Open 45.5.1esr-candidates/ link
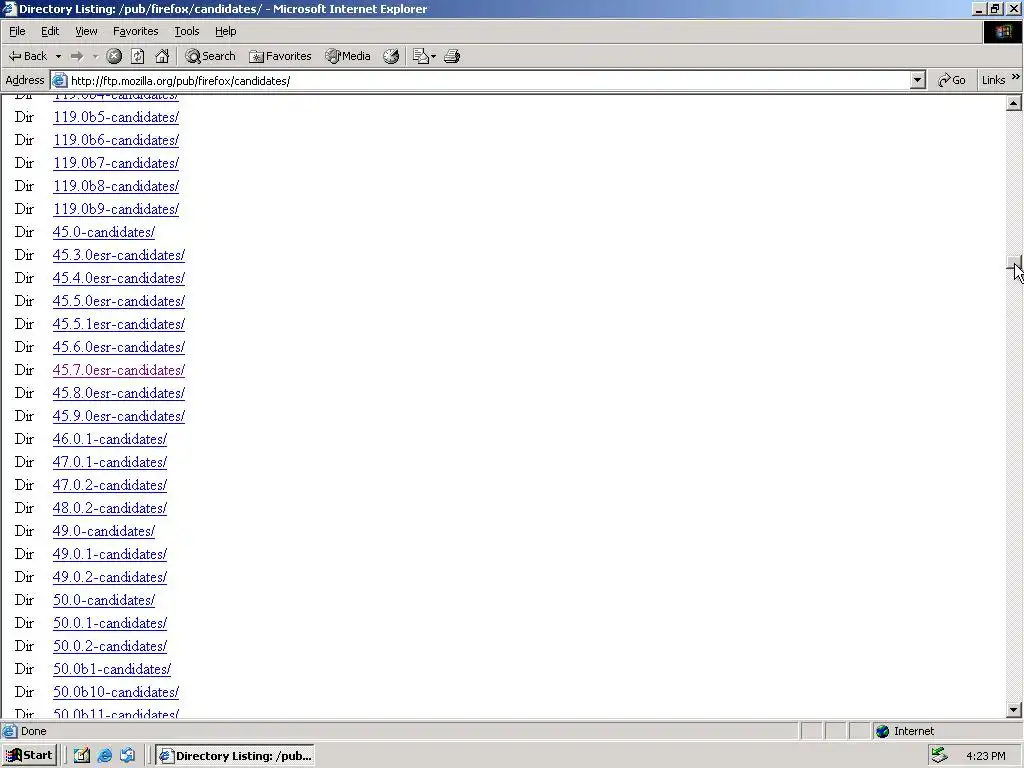This screenshot has width=1024, height=768. [119, 325]
